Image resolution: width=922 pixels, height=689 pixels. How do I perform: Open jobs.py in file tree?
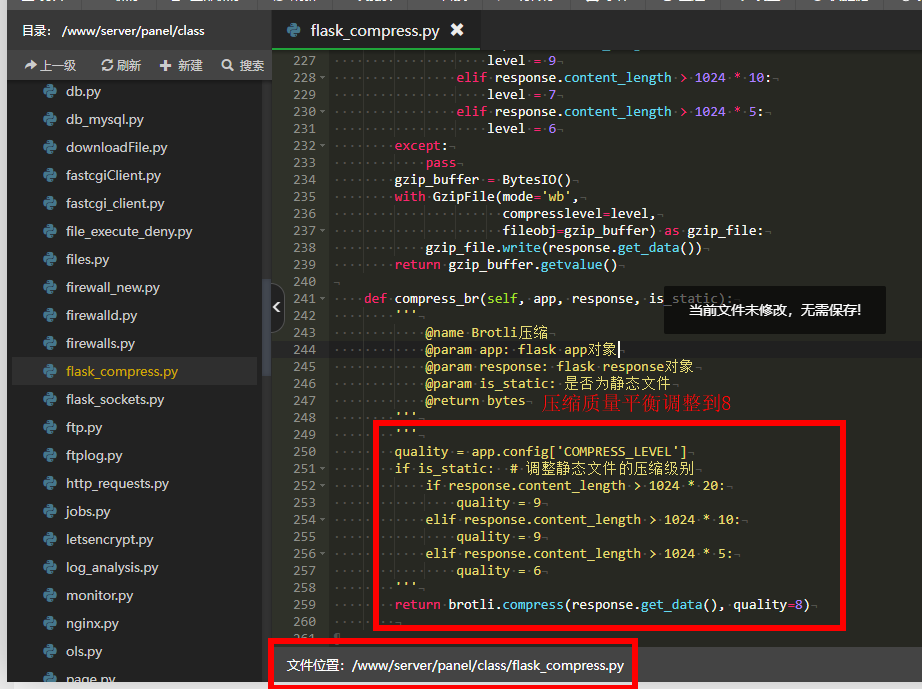[x=88, y=511]
